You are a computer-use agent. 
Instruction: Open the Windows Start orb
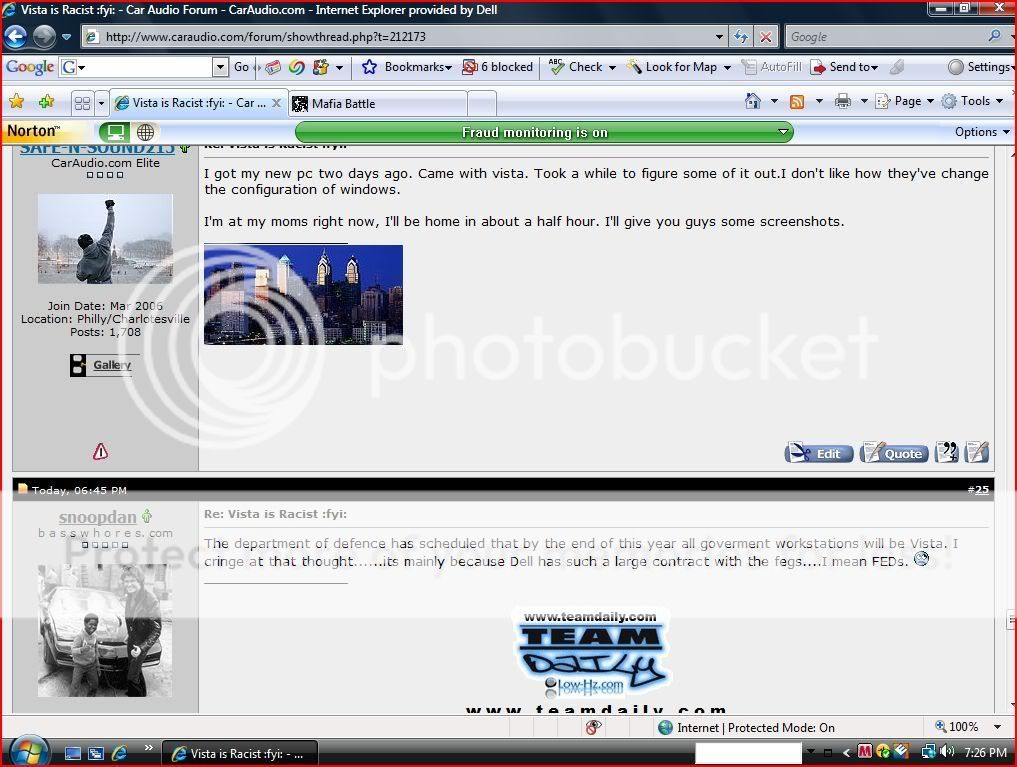point(28,753)
